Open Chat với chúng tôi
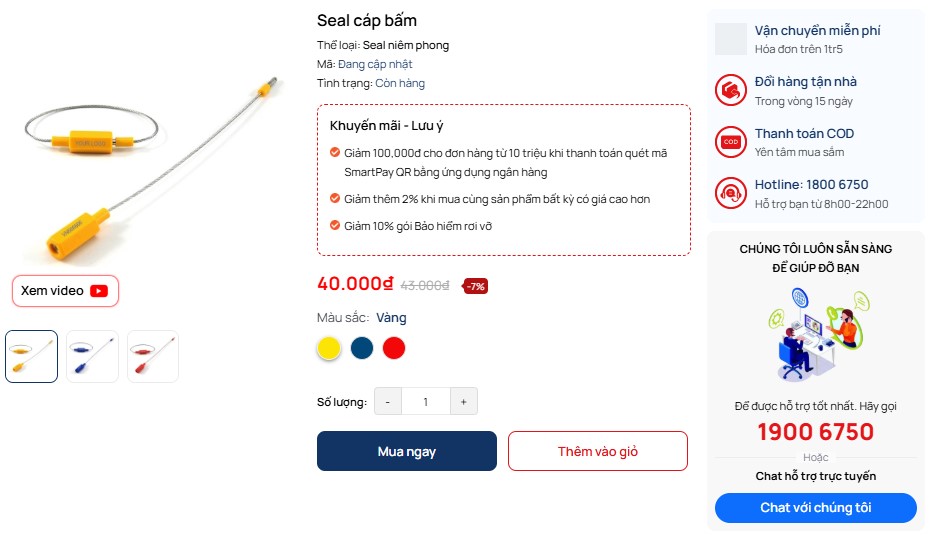This screenshot has height=535, width=930. pos(815,508)
